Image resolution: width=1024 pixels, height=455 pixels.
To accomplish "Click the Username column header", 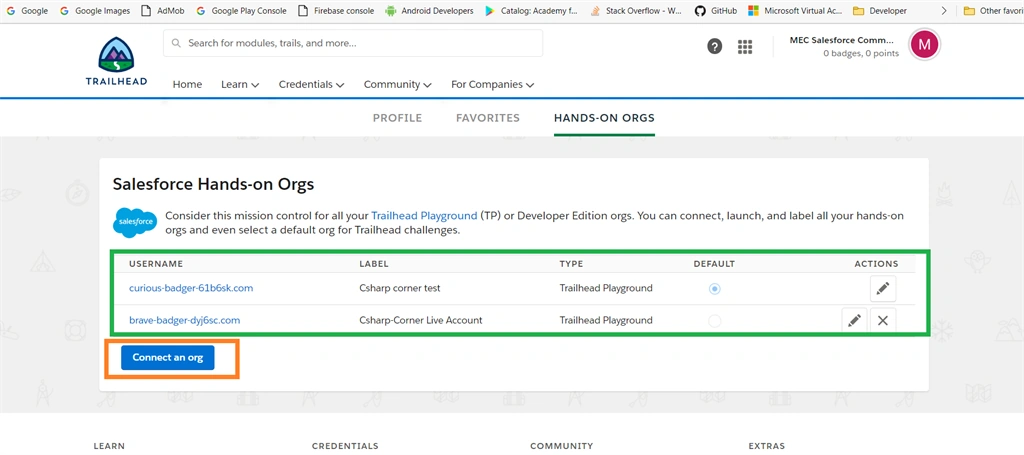I will (x=156, y=264).
